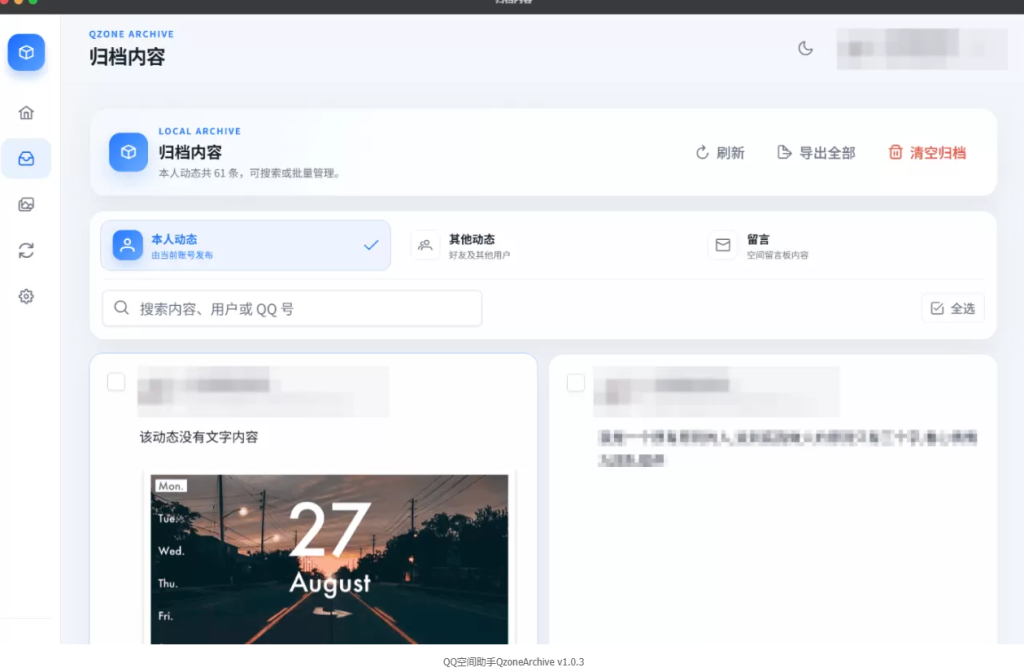Viewport: 1024px width, 672px height.
Task: Click the blurred user profile area
Action: coord(921,49)
